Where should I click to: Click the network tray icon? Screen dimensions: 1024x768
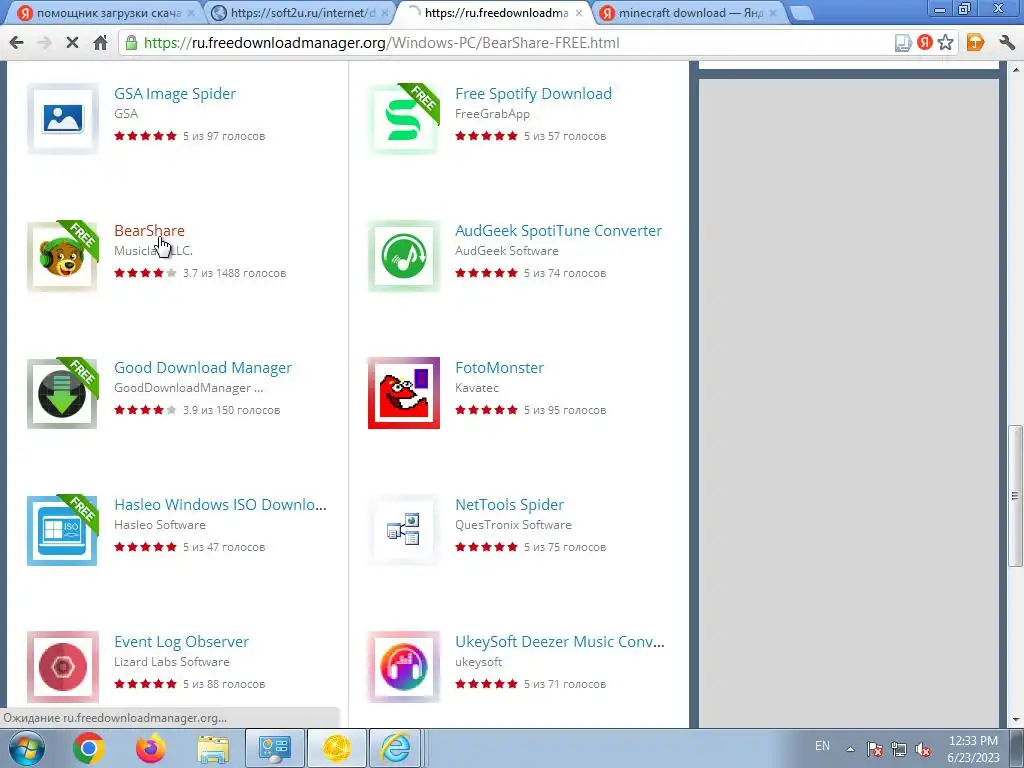coord(899,750)
